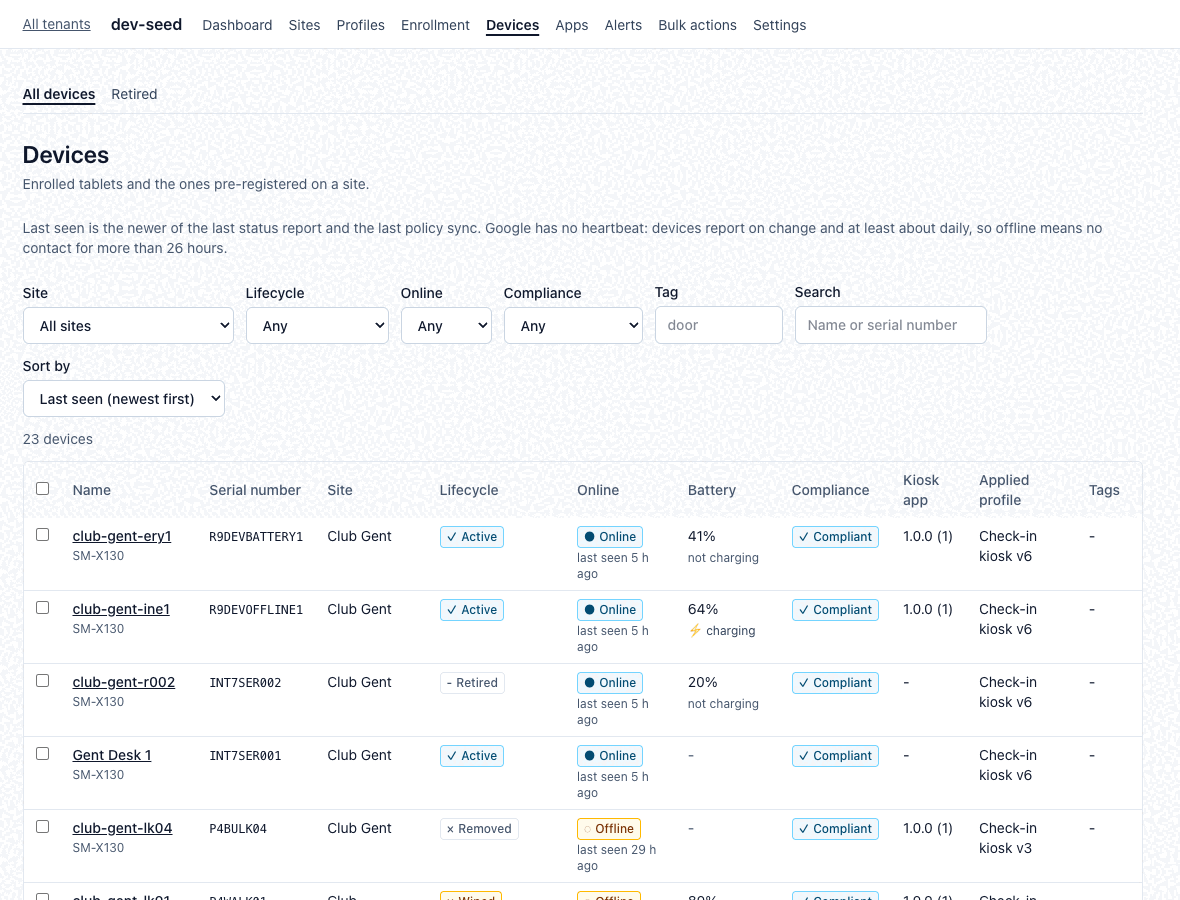The height and width of the screenshot is (900, 1180).
Task: Click the Compliant badge for club-gent-ery1
Action: coord(835,537)
